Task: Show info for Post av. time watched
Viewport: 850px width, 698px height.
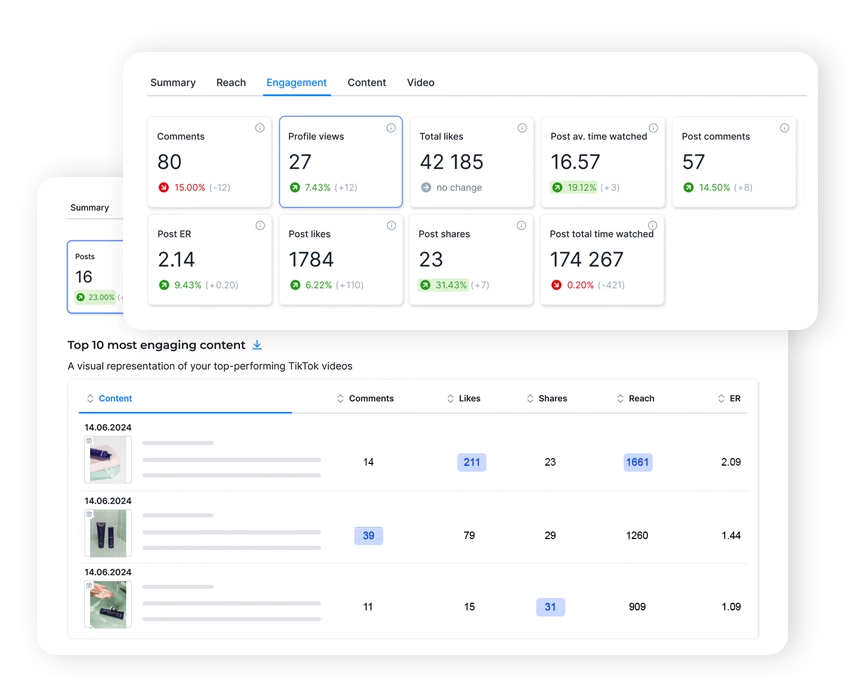Action: [x=653, y=128]
